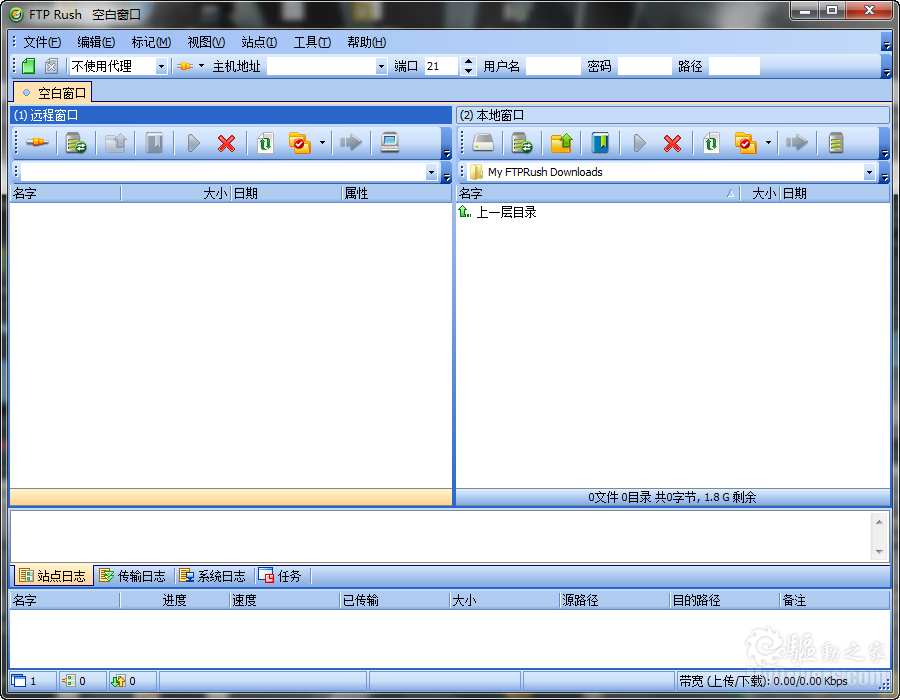Screen dimensions: 900x700
Task: Click local pane red X delete icon
Action: click(x=673, y=142)
